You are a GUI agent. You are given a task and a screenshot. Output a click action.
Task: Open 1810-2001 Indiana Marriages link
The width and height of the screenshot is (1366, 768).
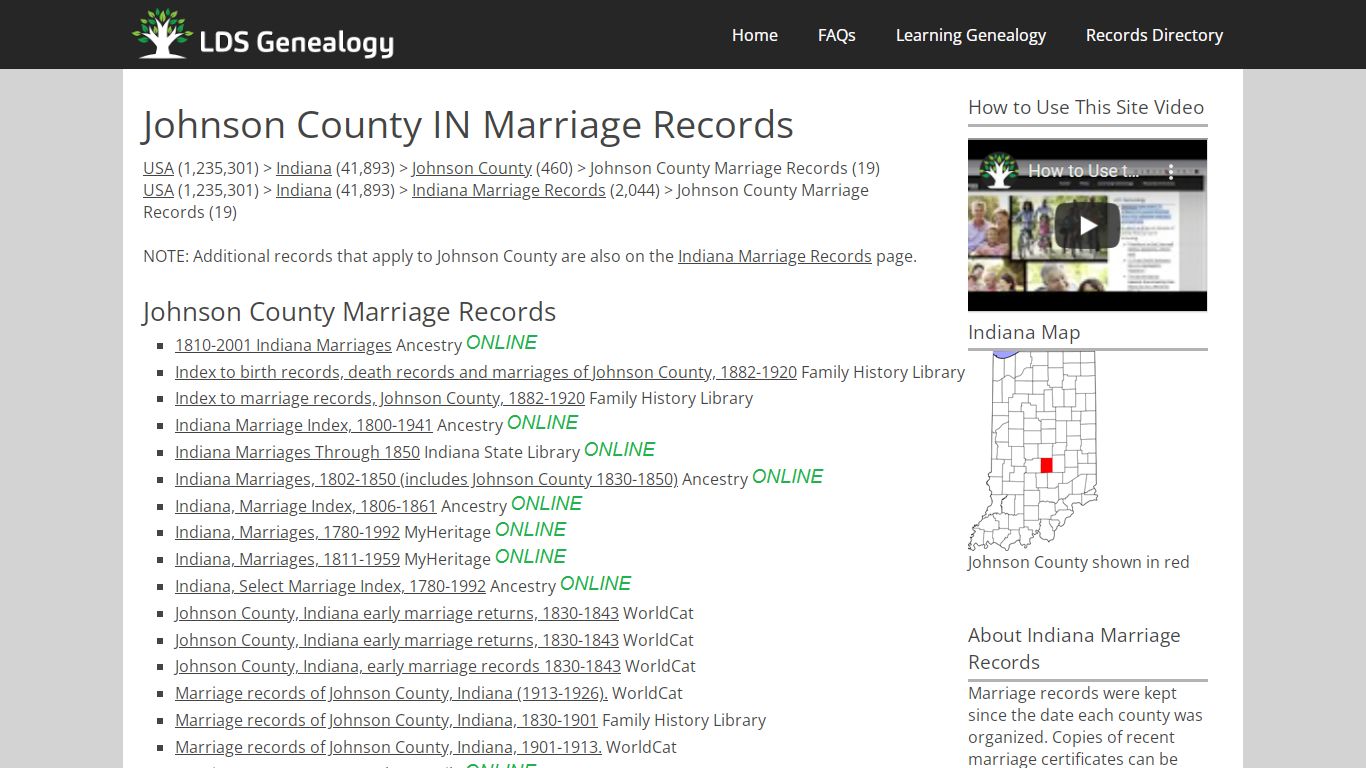point(283,345)
